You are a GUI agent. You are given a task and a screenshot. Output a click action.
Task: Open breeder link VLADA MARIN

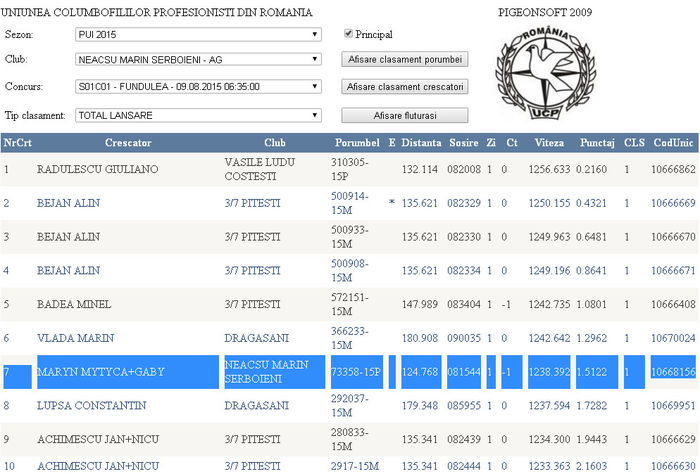click(x=68, y=338)
